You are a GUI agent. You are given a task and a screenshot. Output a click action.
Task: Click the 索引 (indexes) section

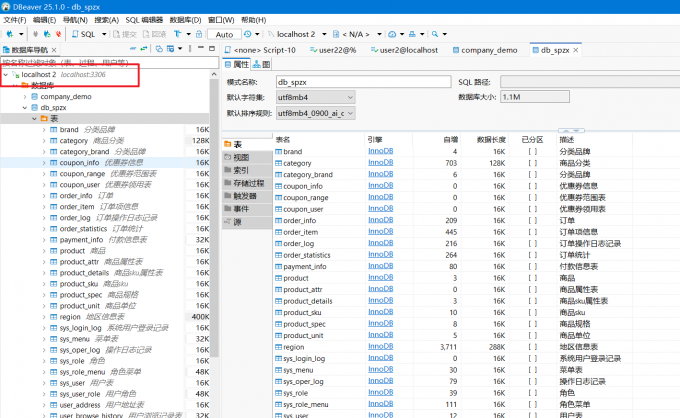tap(240, 170)
